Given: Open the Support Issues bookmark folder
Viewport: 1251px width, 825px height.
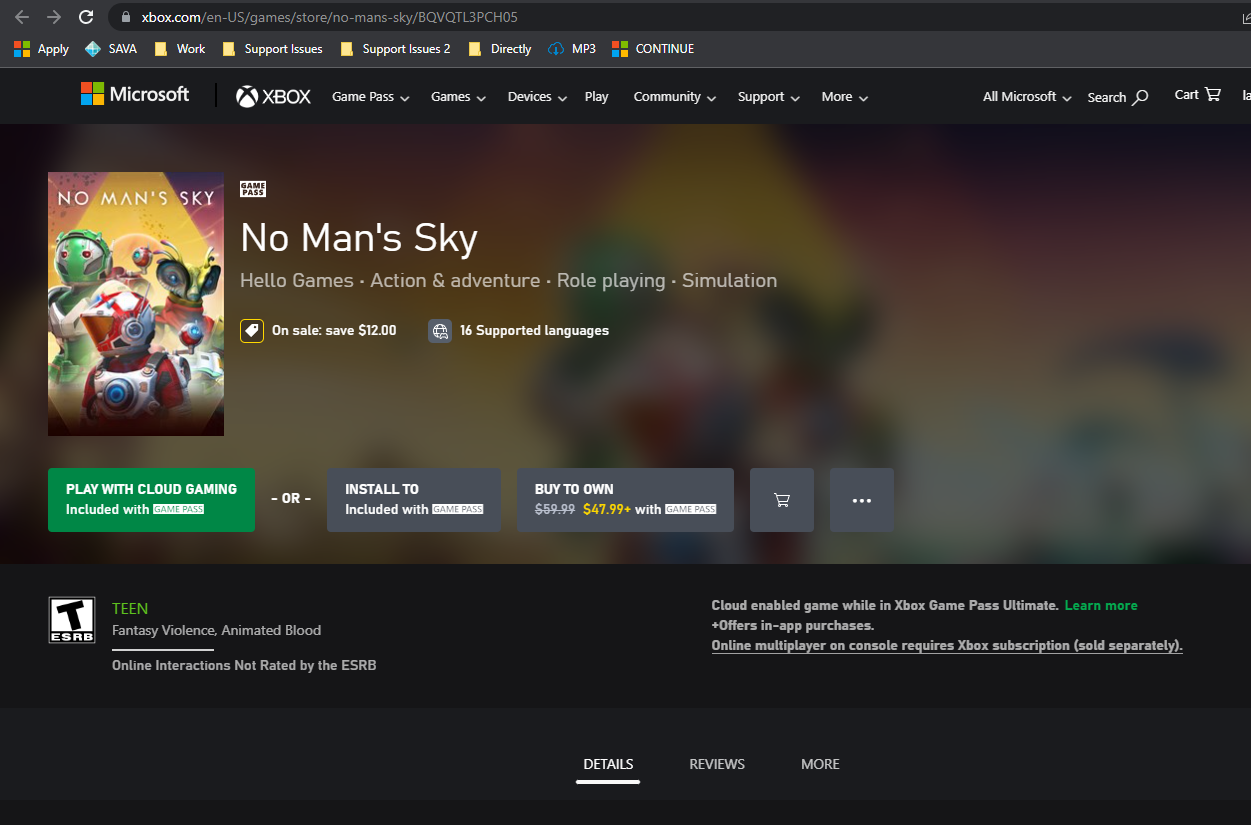Looking at the screenshot, I should 272,49.
